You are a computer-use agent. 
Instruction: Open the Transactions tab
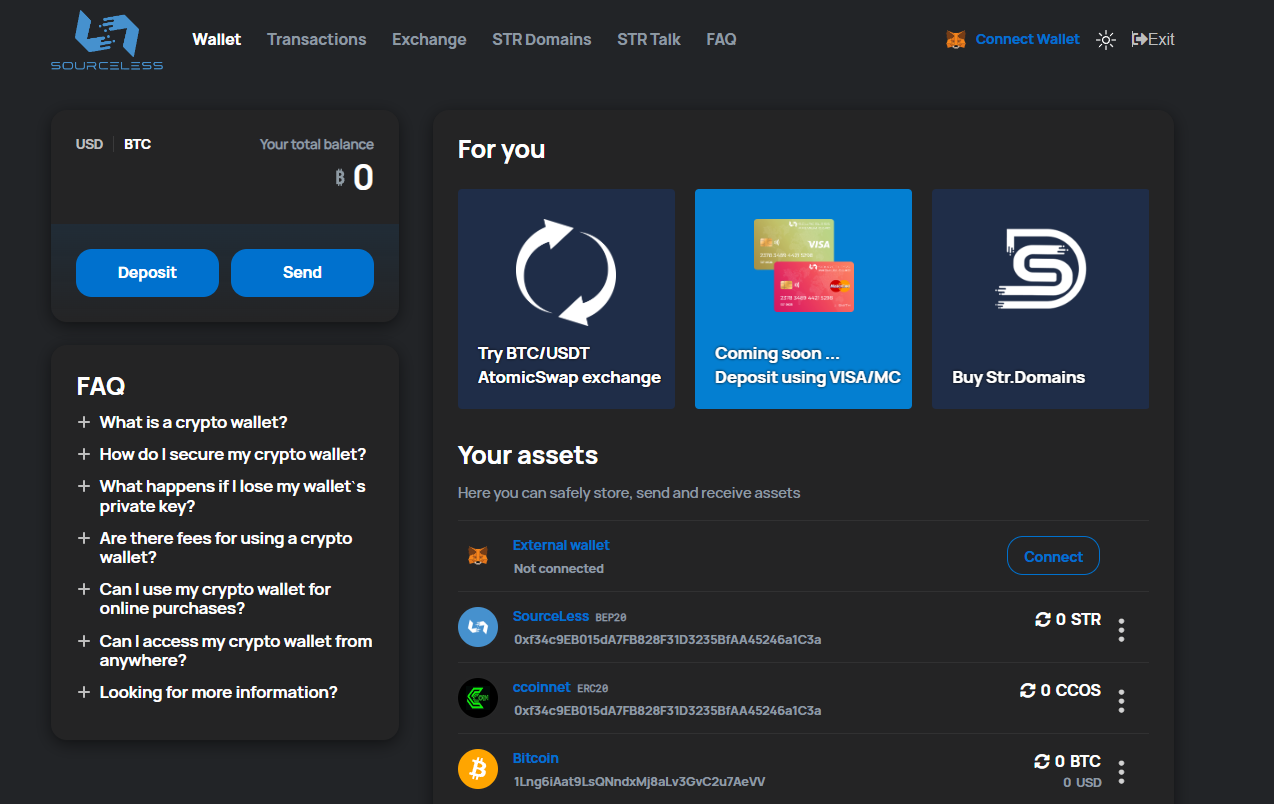click(x=316, y=39)
